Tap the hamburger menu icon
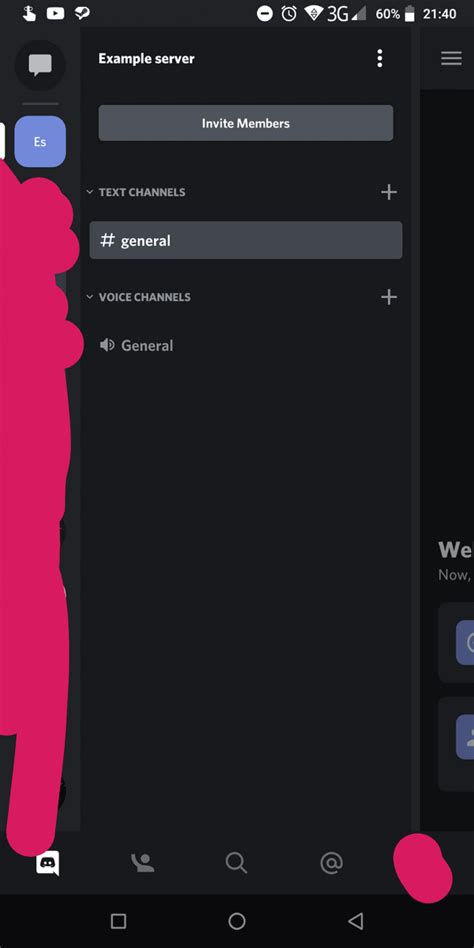Screen dimensions: 474x948 [451, 59]
